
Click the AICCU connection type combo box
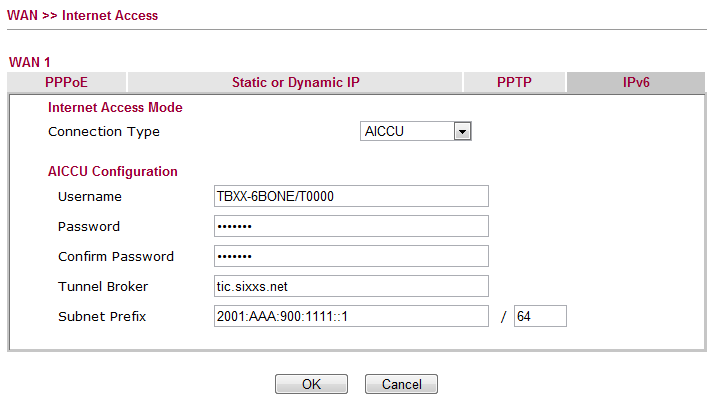pos(416,131)
